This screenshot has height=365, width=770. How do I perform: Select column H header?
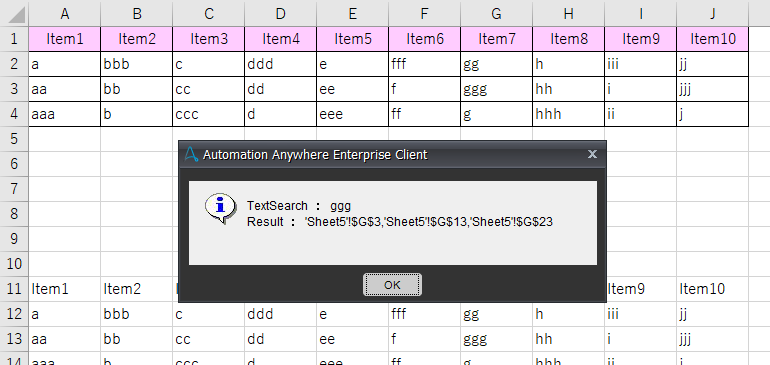[x=569, y=14]
